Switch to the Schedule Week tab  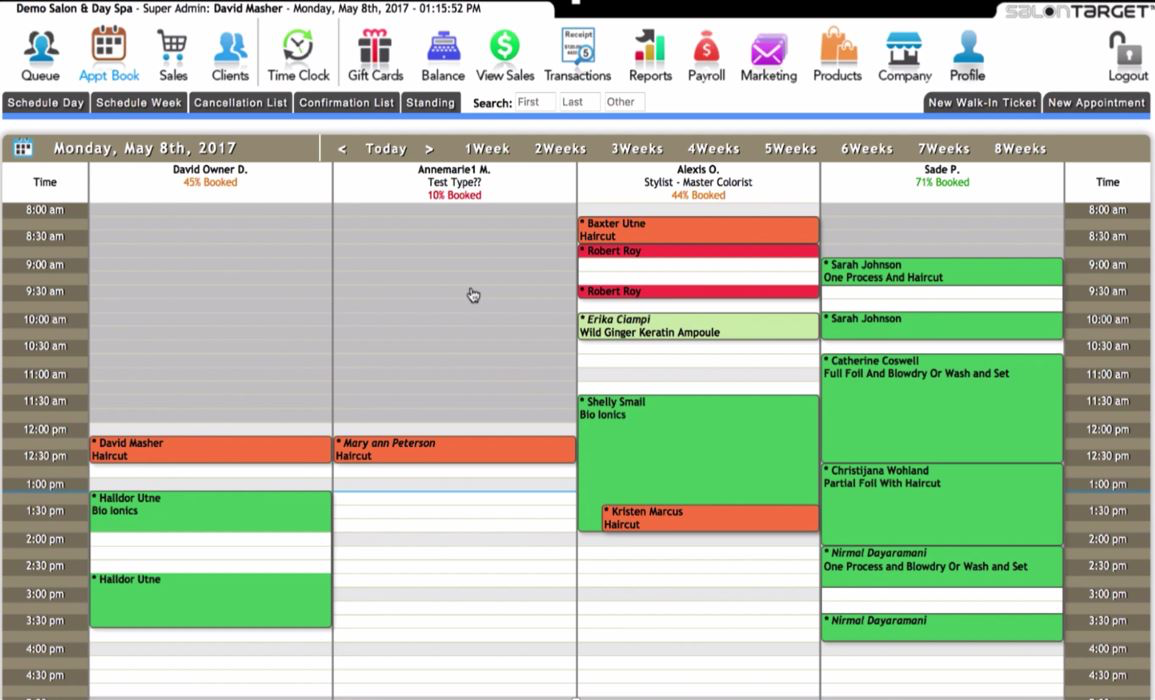pos(138,102)
